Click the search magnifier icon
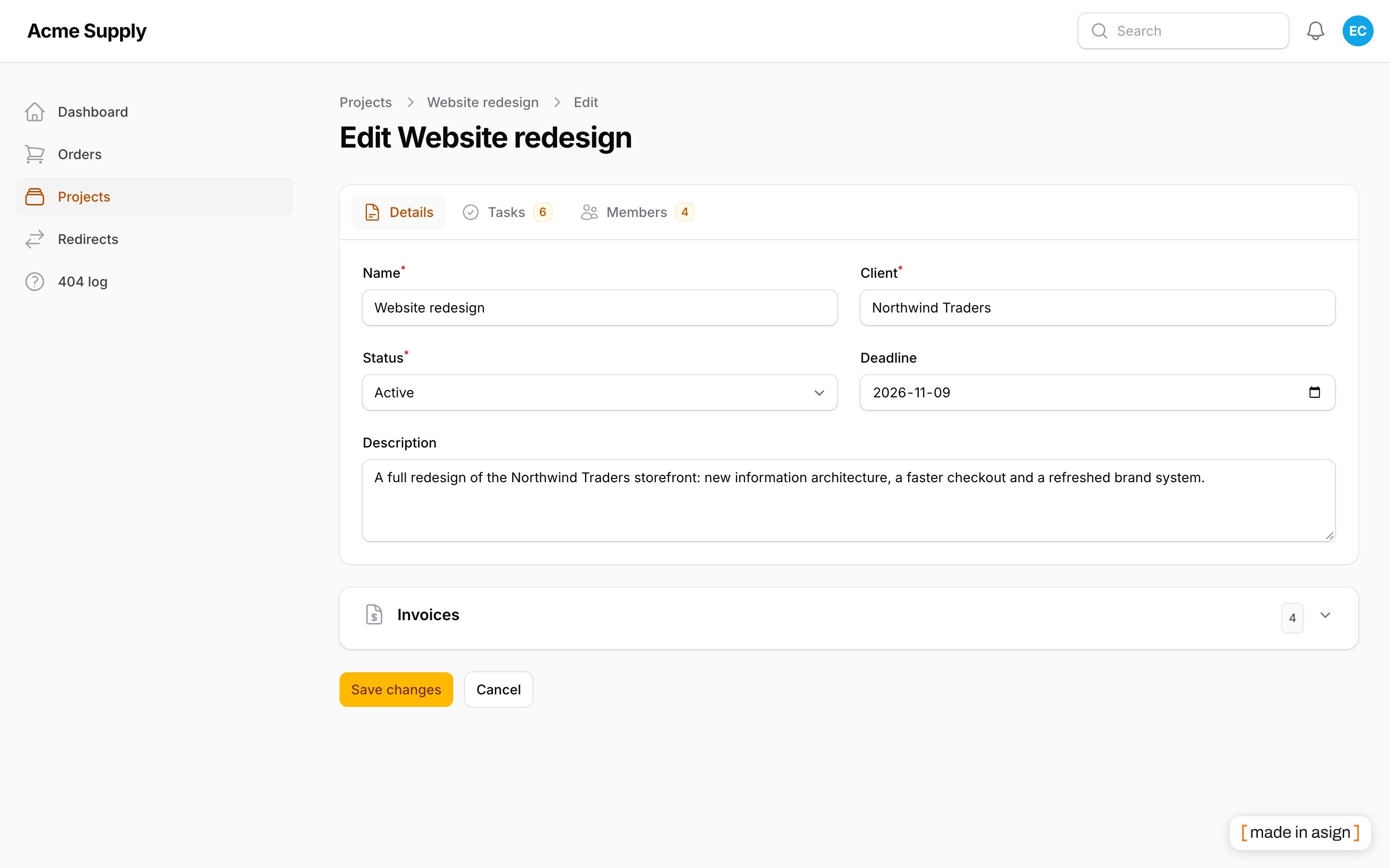The image size is (1389, 868). pos(1099,31)
